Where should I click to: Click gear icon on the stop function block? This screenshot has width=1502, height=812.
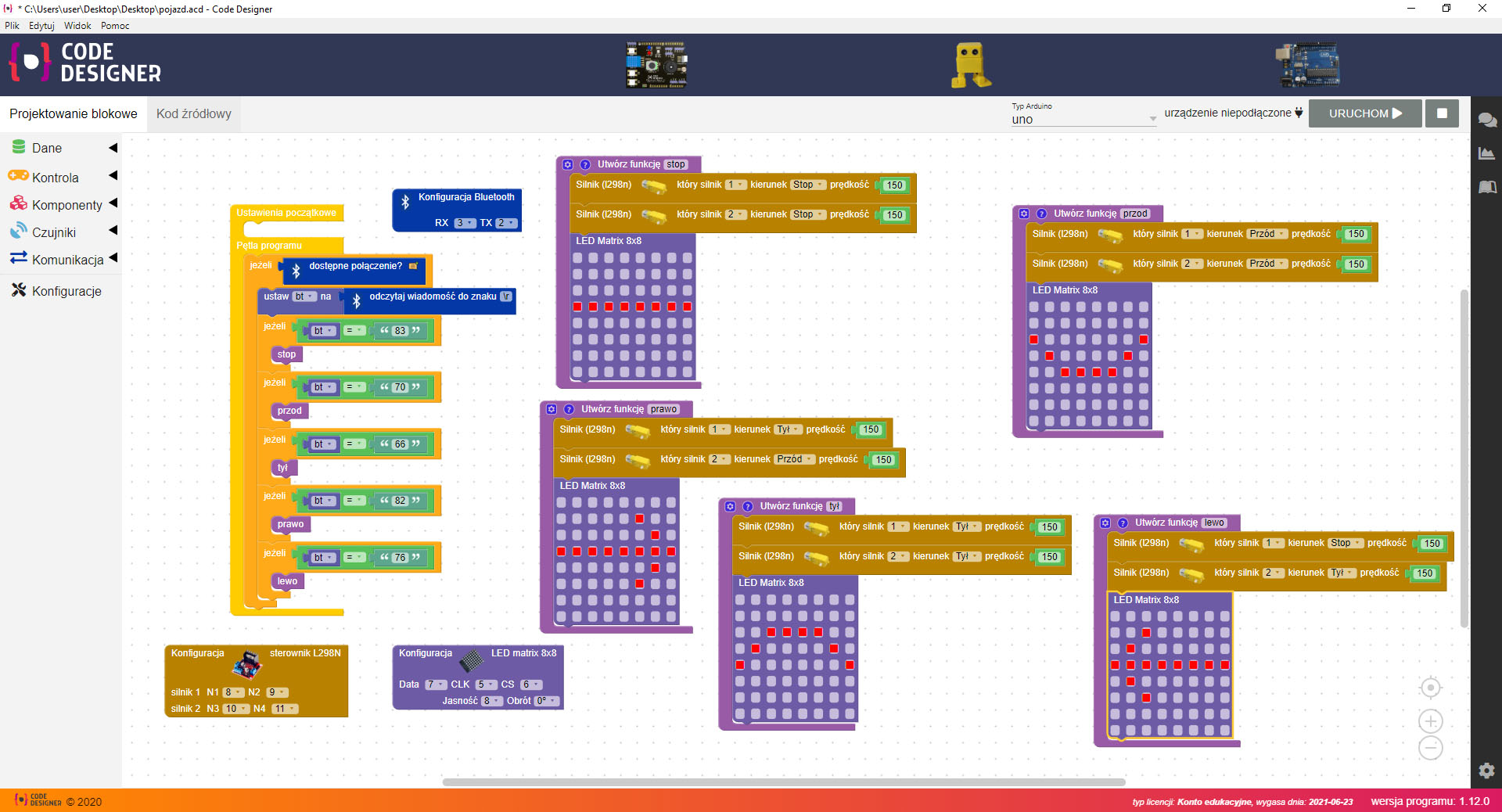(568, 165)
